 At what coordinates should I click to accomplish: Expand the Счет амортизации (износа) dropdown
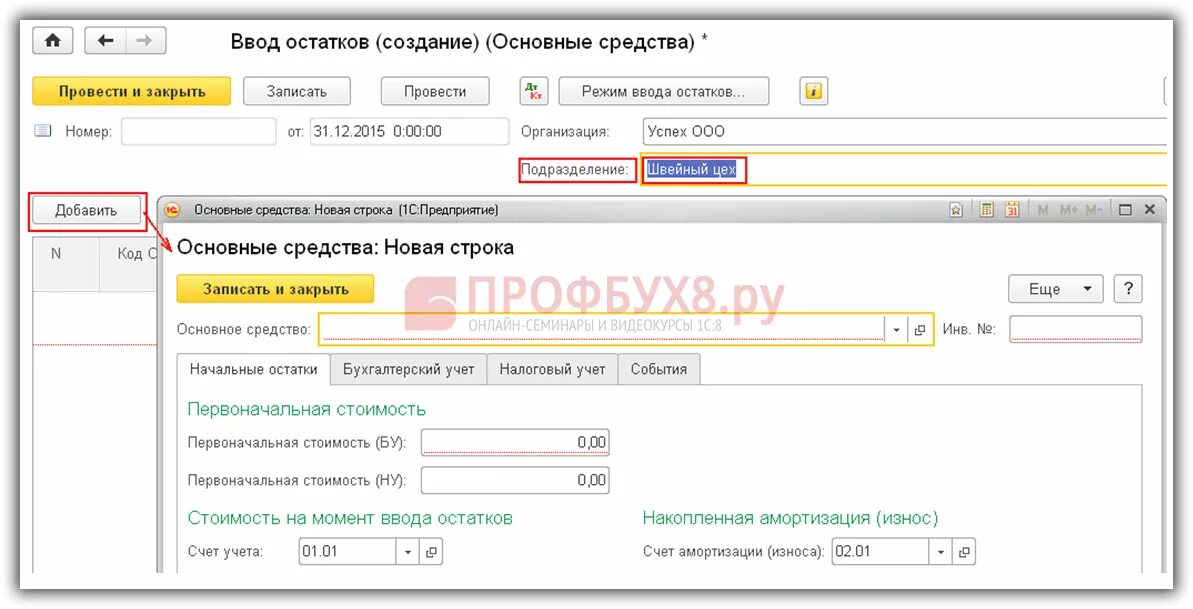click(941, 552)
